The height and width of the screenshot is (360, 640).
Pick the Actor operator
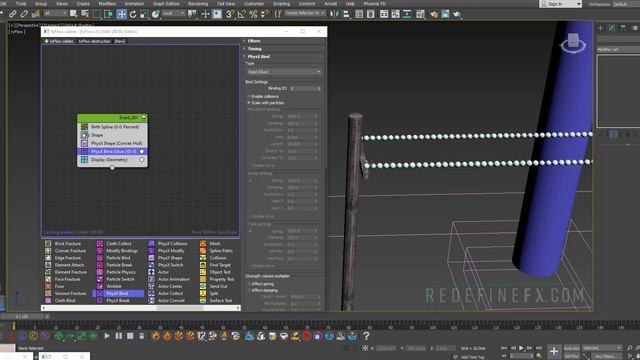click(159, 272)
